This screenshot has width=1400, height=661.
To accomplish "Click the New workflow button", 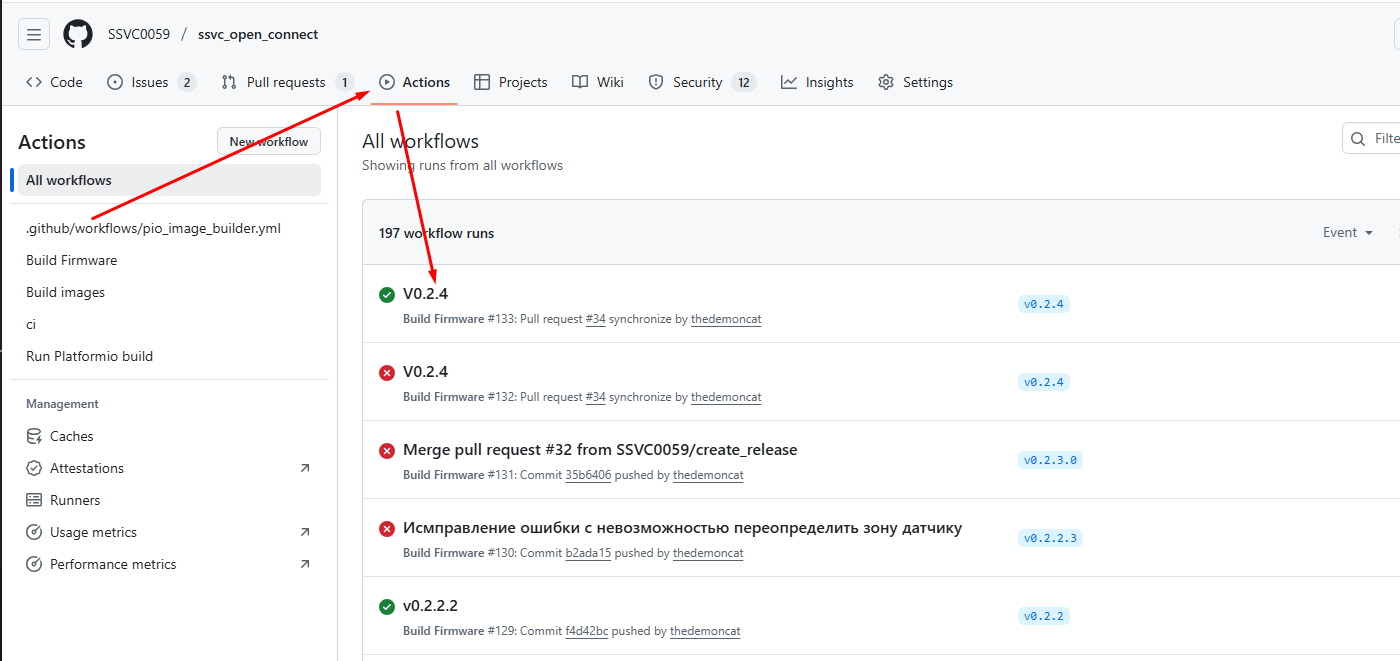I will 269,142.
